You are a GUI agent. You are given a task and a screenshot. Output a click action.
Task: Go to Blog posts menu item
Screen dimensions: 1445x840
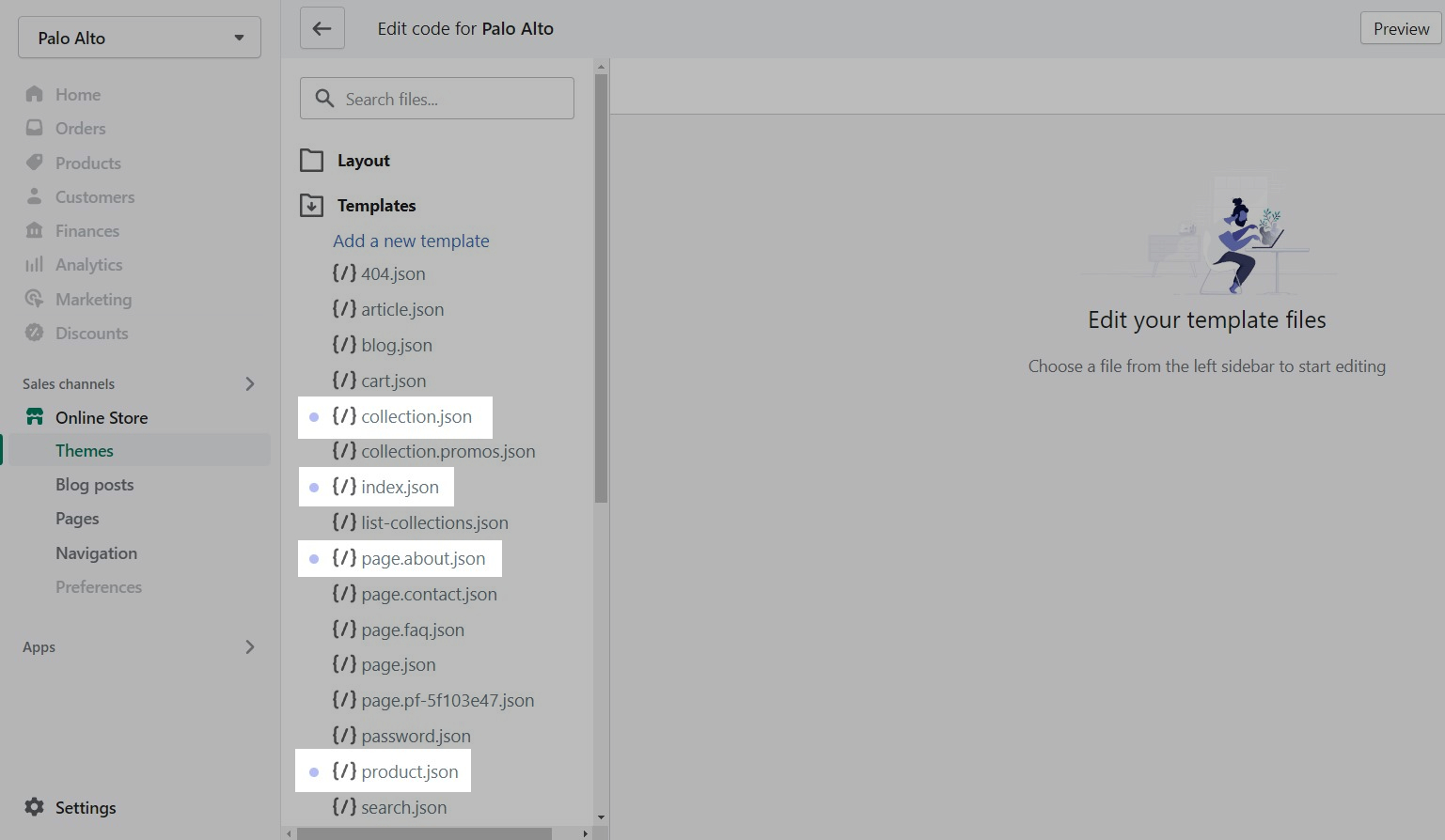(x=94, y=485)
